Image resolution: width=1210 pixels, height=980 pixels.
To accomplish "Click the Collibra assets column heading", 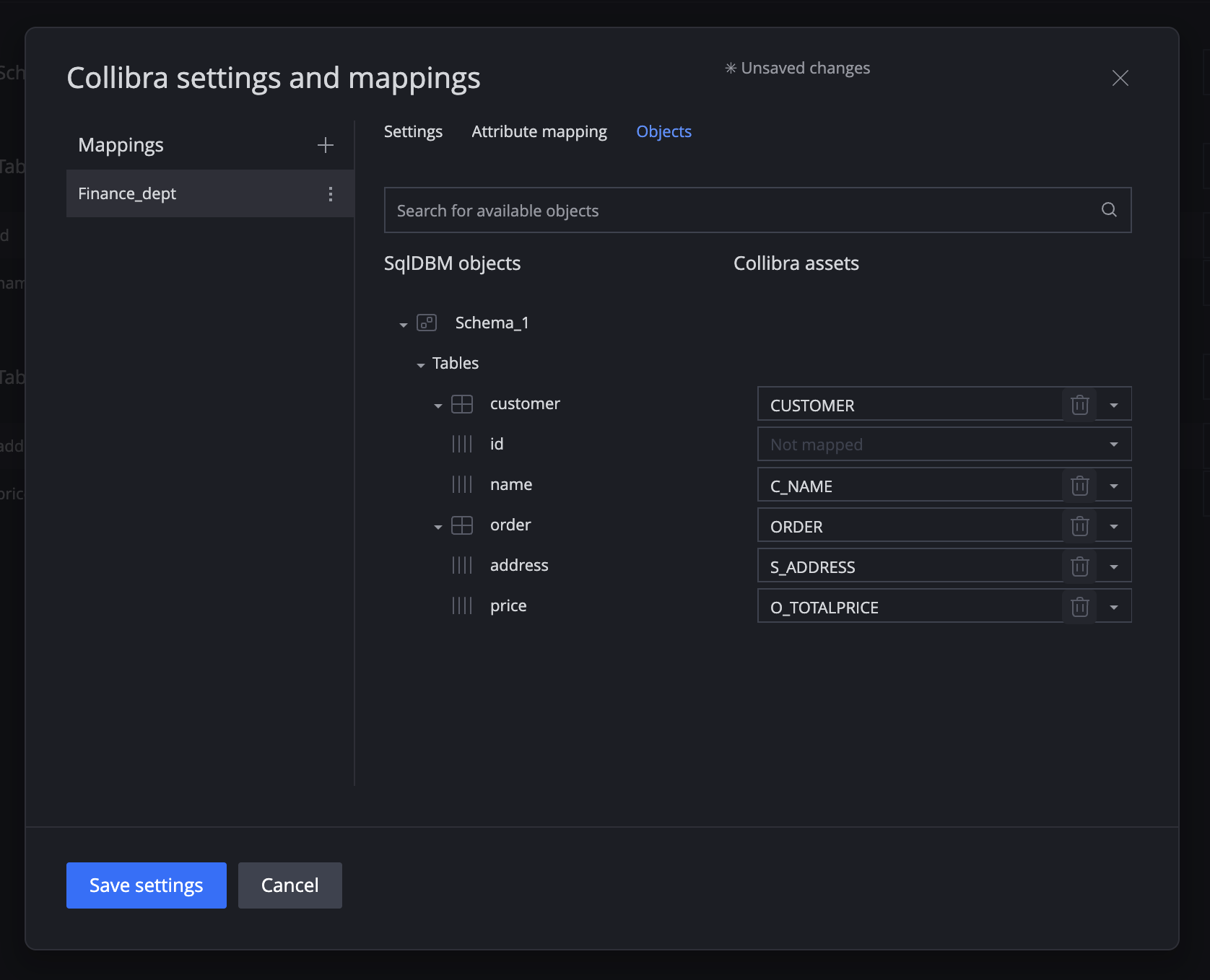I will tap(796, 263).
